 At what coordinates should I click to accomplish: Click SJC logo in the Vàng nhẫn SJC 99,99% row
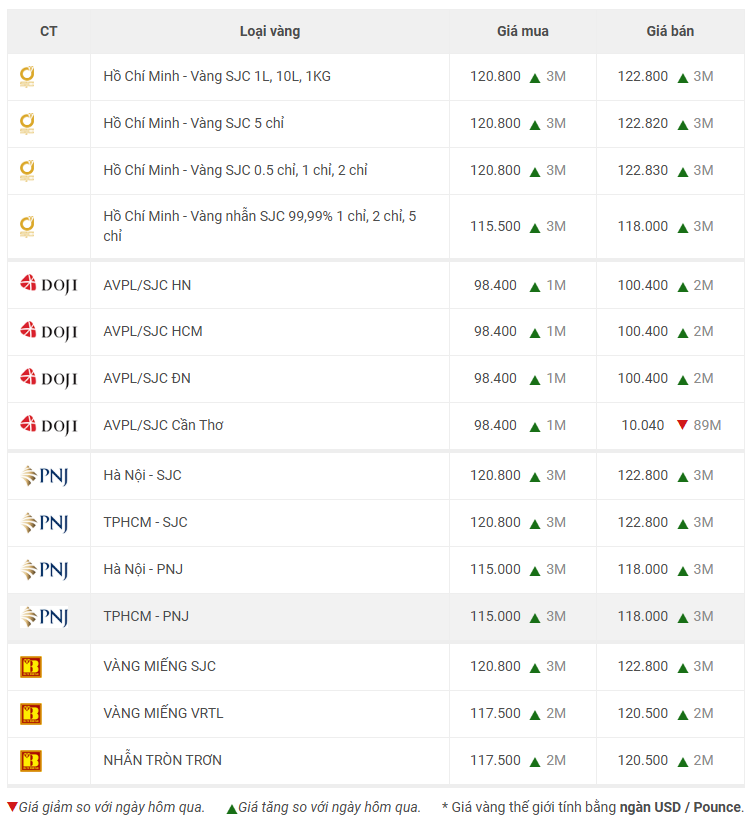point(27,226)
